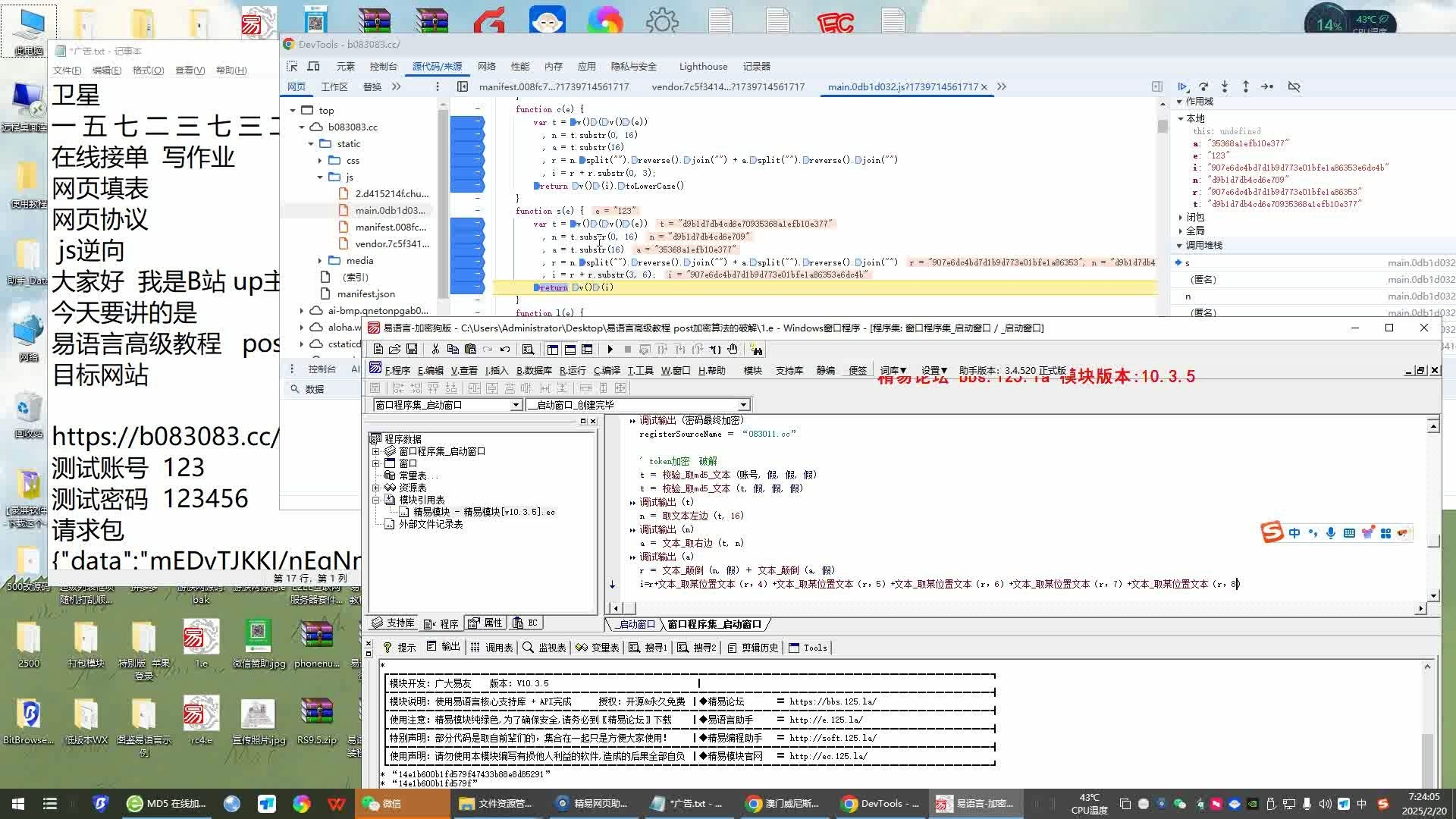Click the save file icon in 易语言 toolbar
Viewport: 1456px width, 819px height.
412,350
